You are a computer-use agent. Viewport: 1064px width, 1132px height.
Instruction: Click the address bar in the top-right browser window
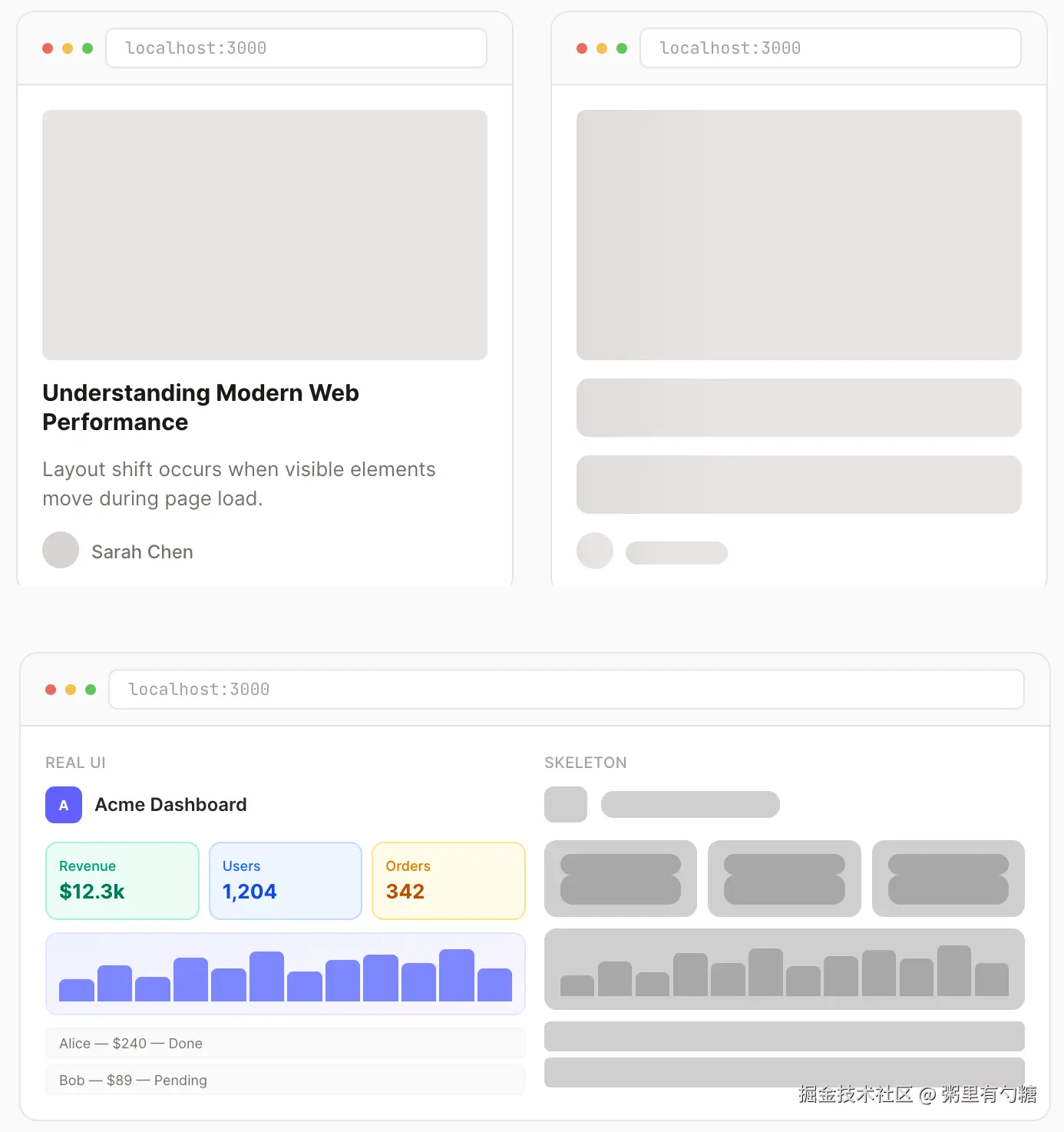coord(831,48)
